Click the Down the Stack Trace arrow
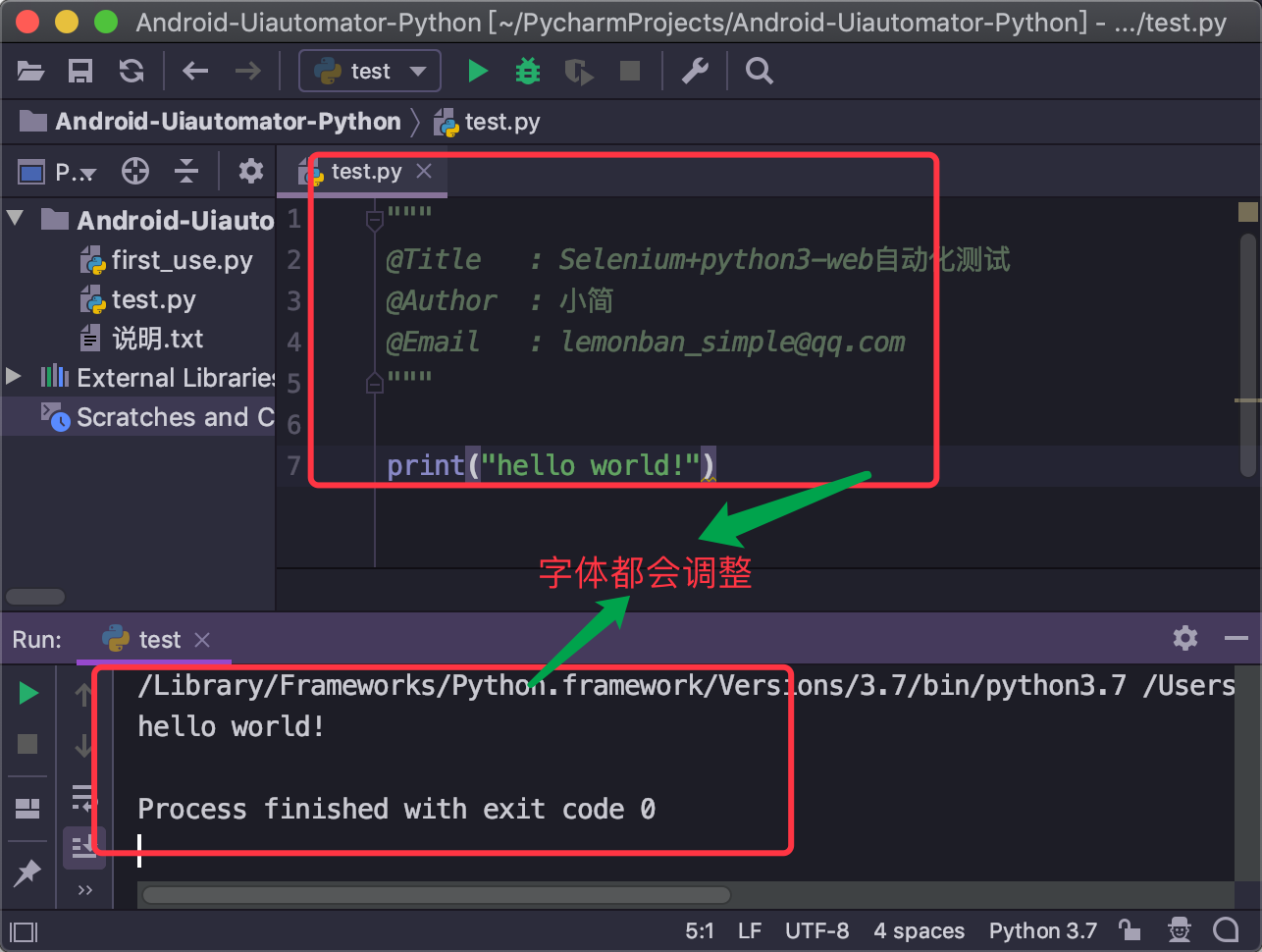The width and height of the screenshot is (1262, 952). point(83,746)
